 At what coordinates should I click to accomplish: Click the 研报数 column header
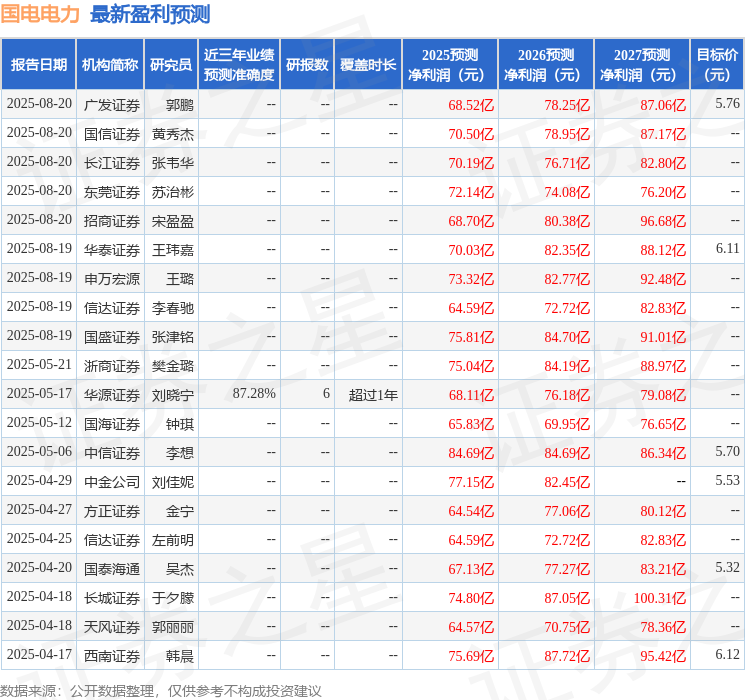pos(307,65)
